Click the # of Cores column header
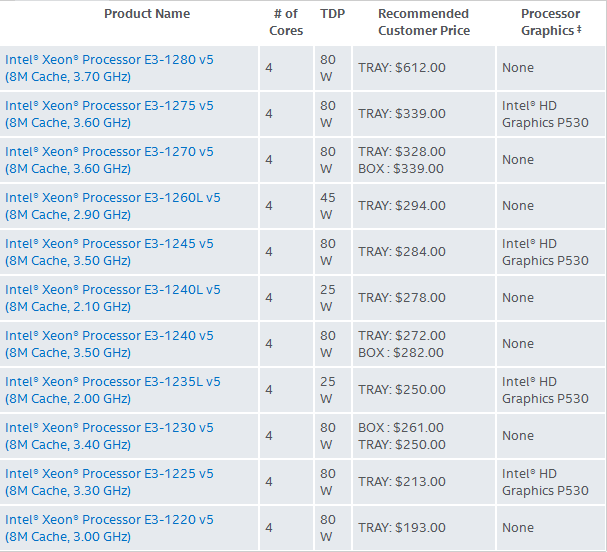 click(286, 22)
